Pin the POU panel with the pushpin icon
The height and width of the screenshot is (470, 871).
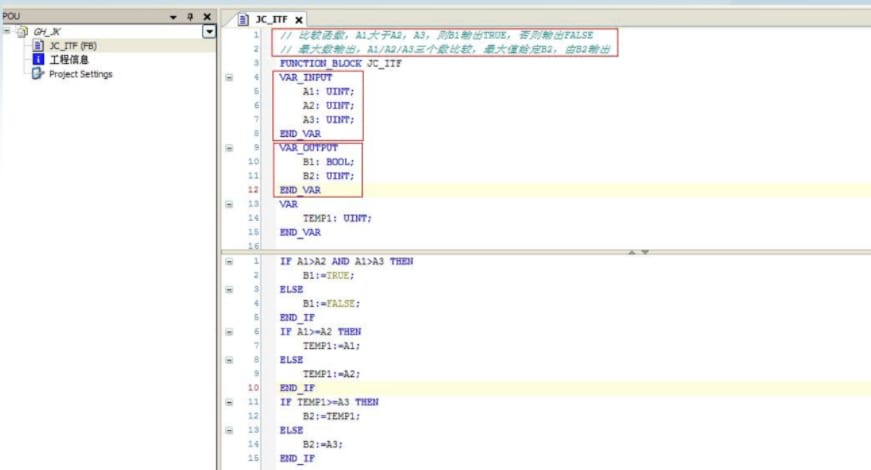(190, 17)
